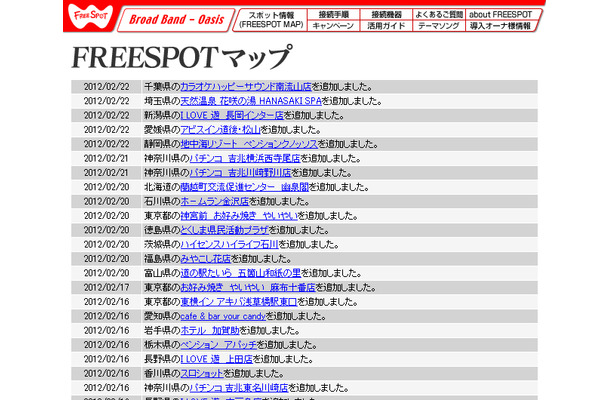Open お好み焼き やいやい 麻布十番店 link
The width and height of the screenshot is (610, 400).
coord(247,288)
